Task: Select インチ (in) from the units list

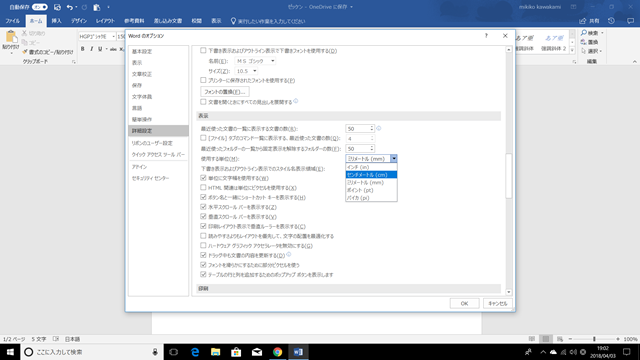Action: pyautogui.click(x=371, y=167)
